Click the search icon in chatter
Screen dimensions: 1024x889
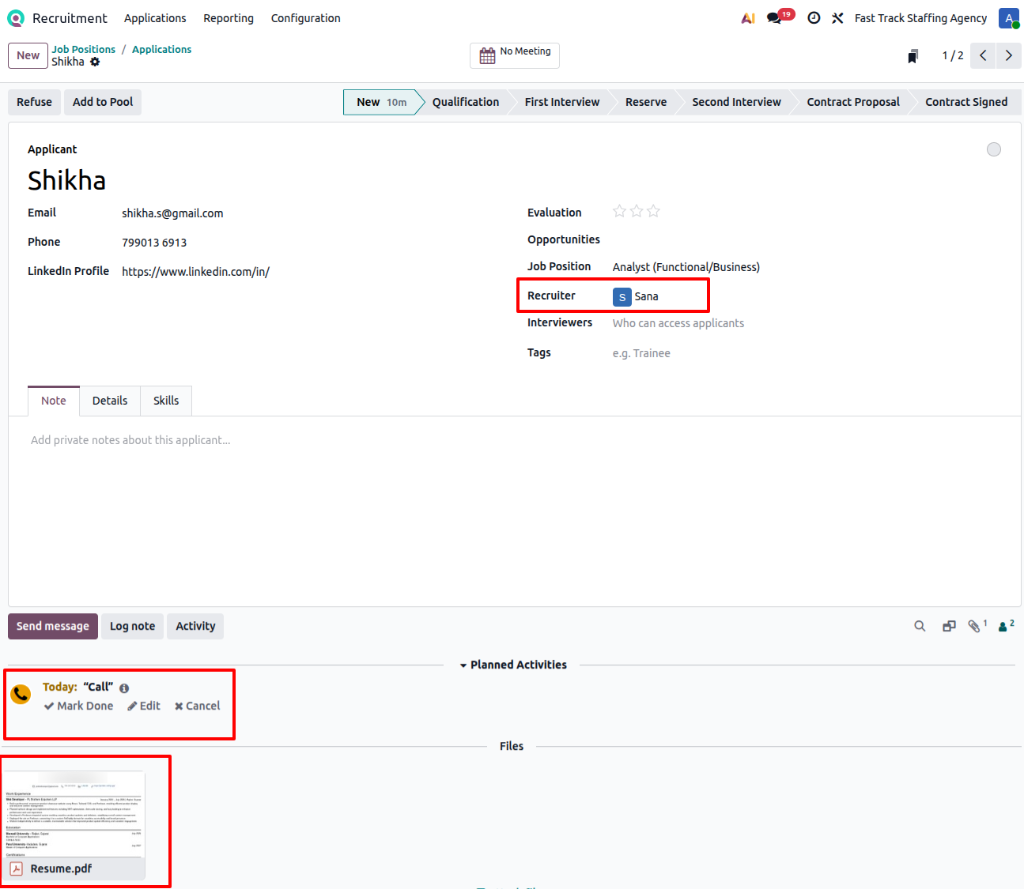[920, 626]
